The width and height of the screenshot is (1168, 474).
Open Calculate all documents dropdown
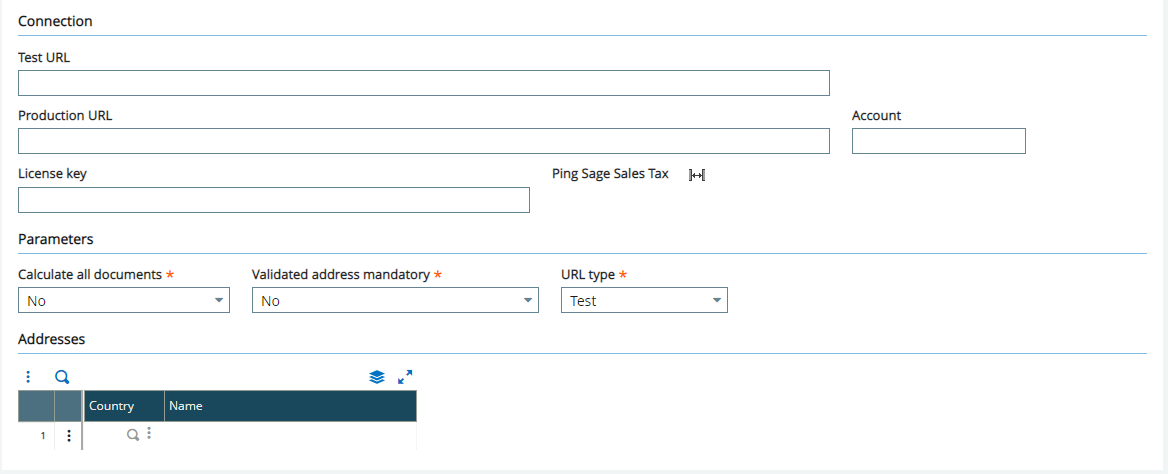124,300
